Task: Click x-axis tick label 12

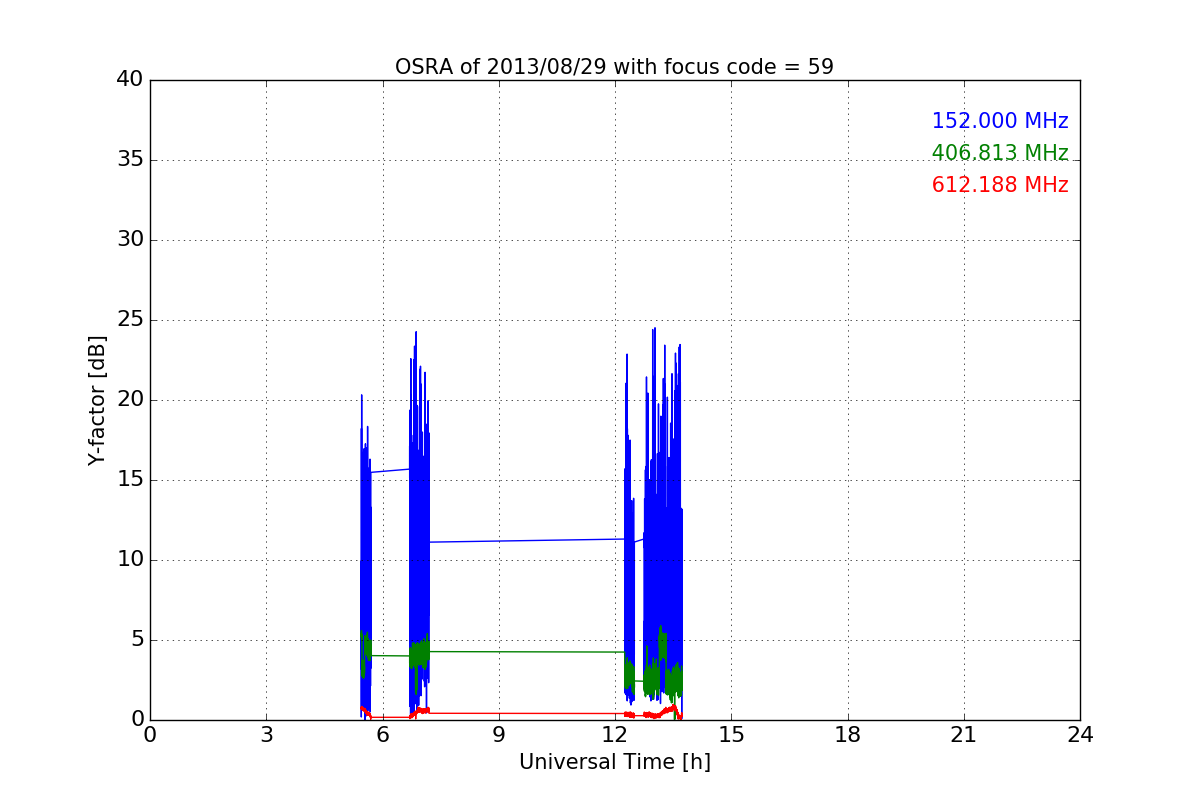Action: [615, 735]
